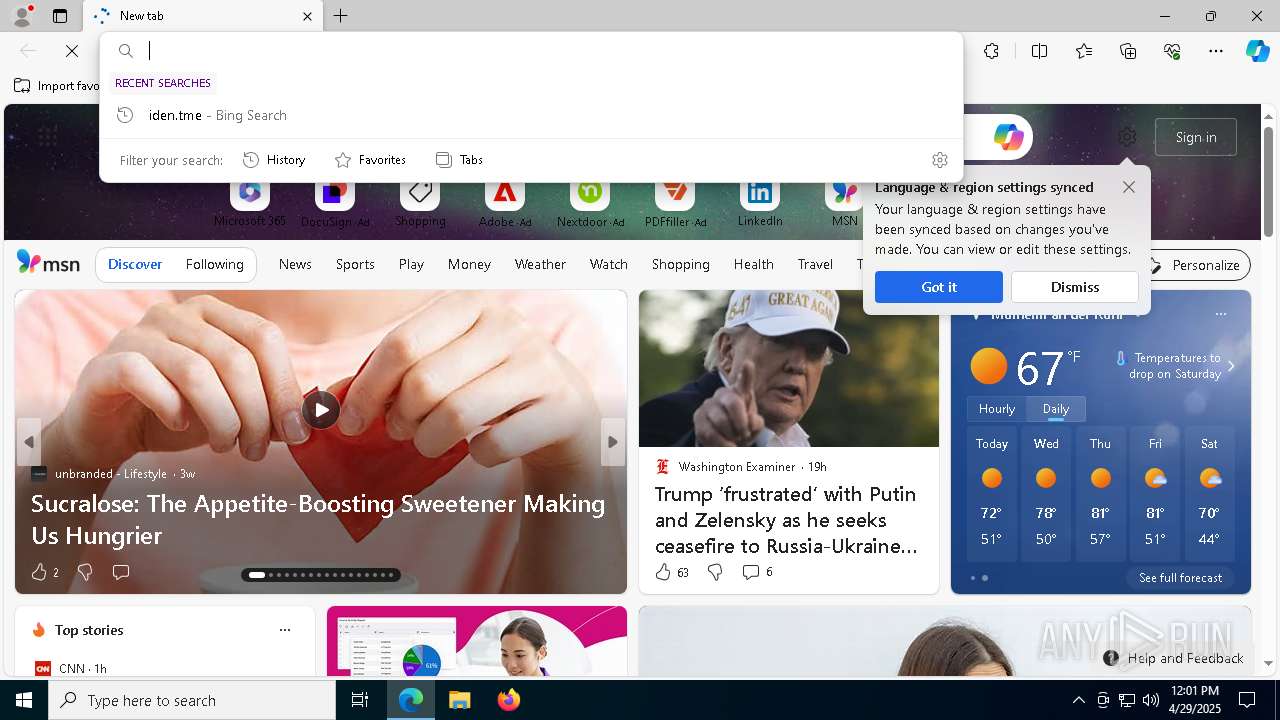Open the LinkedIn shortcut tile
Viewport: 1280px width, 720px height.
pyautogui.click(x=760, y=204)
